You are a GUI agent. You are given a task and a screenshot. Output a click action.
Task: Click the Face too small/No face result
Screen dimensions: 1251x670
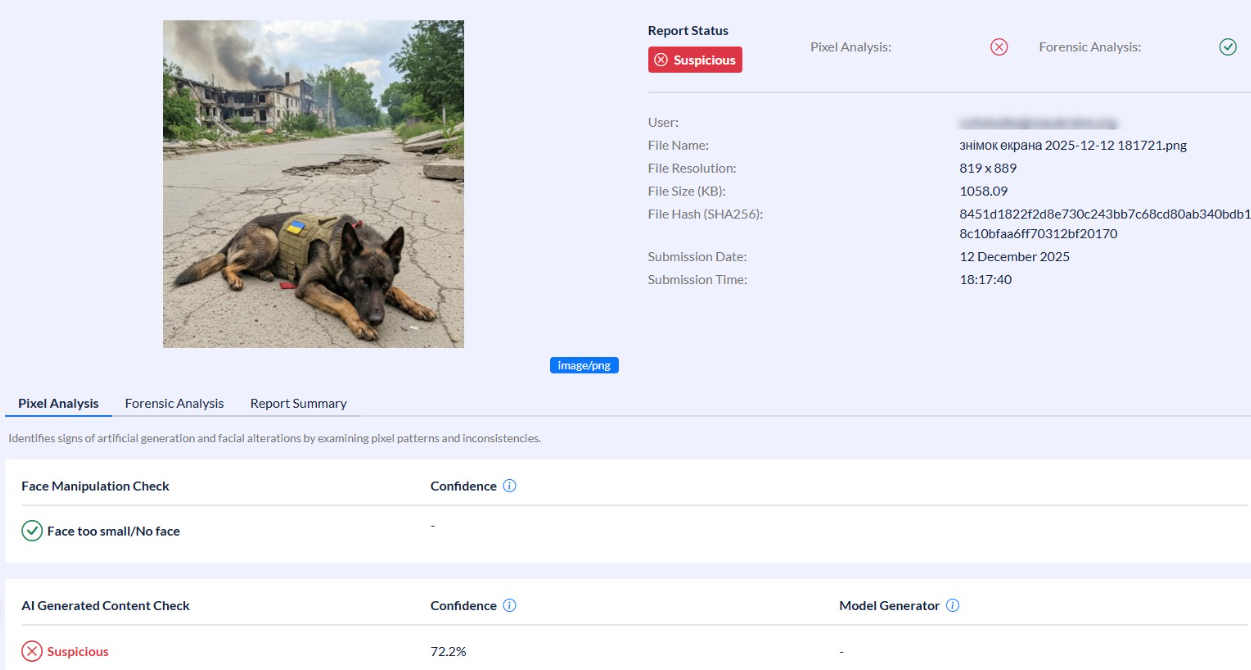[x=113, y=531]
